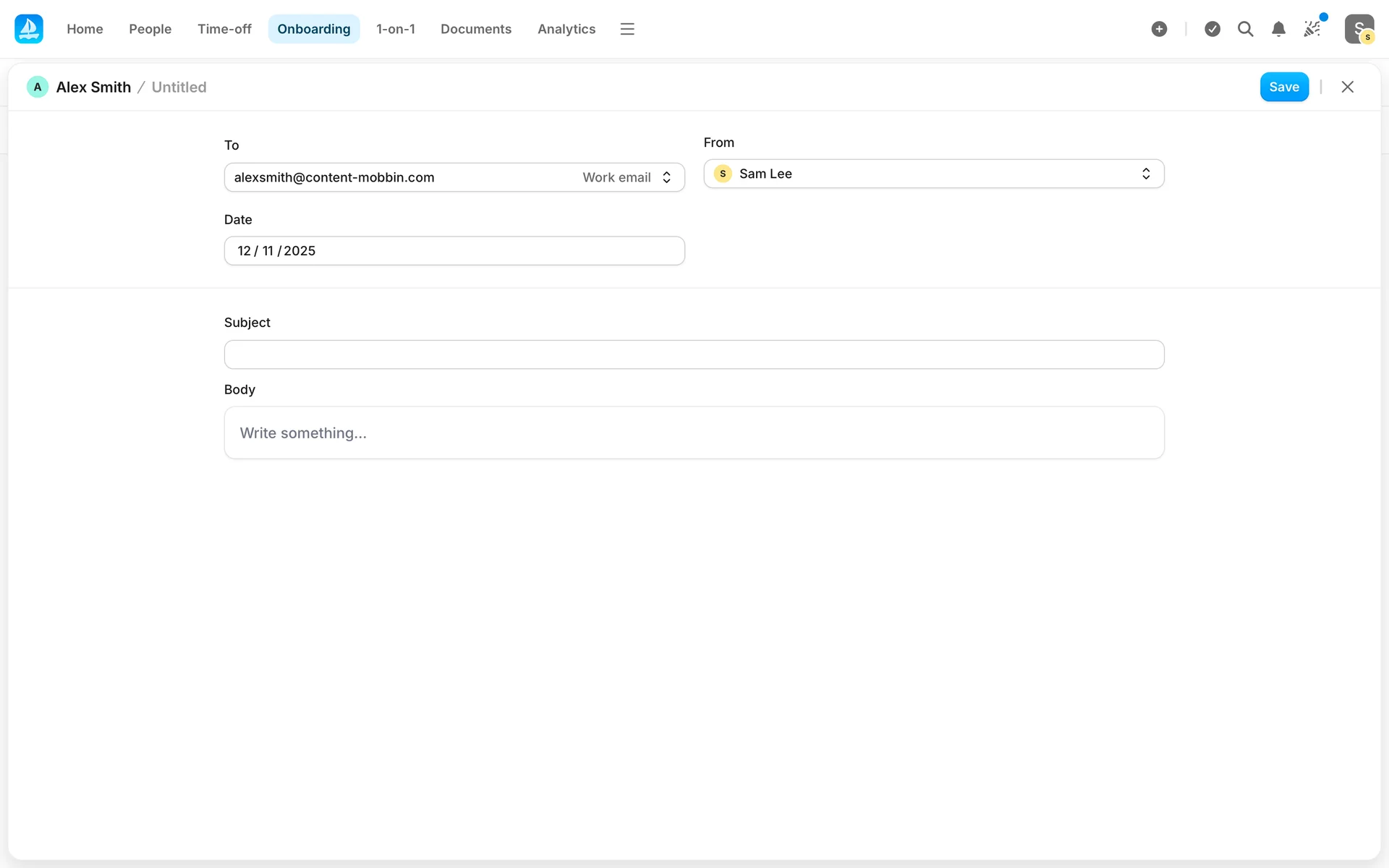Click the celebration confetti icon

(1312, 29)
